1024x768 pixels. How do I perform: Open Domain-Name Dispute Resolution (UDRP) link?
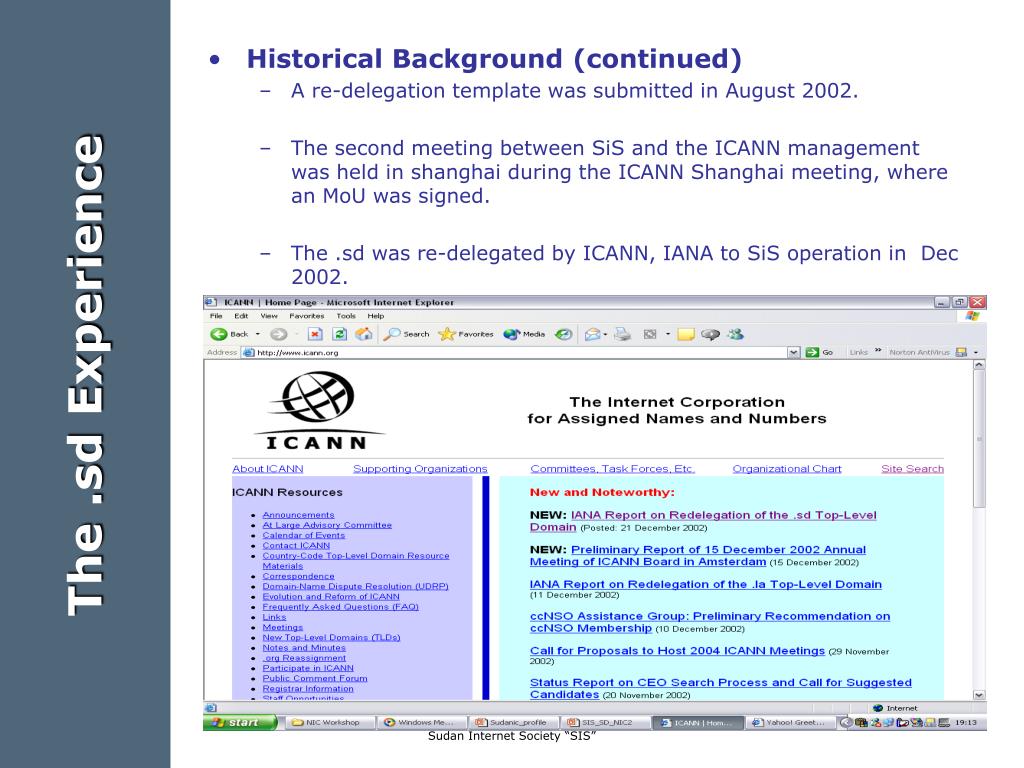(355, 586)
